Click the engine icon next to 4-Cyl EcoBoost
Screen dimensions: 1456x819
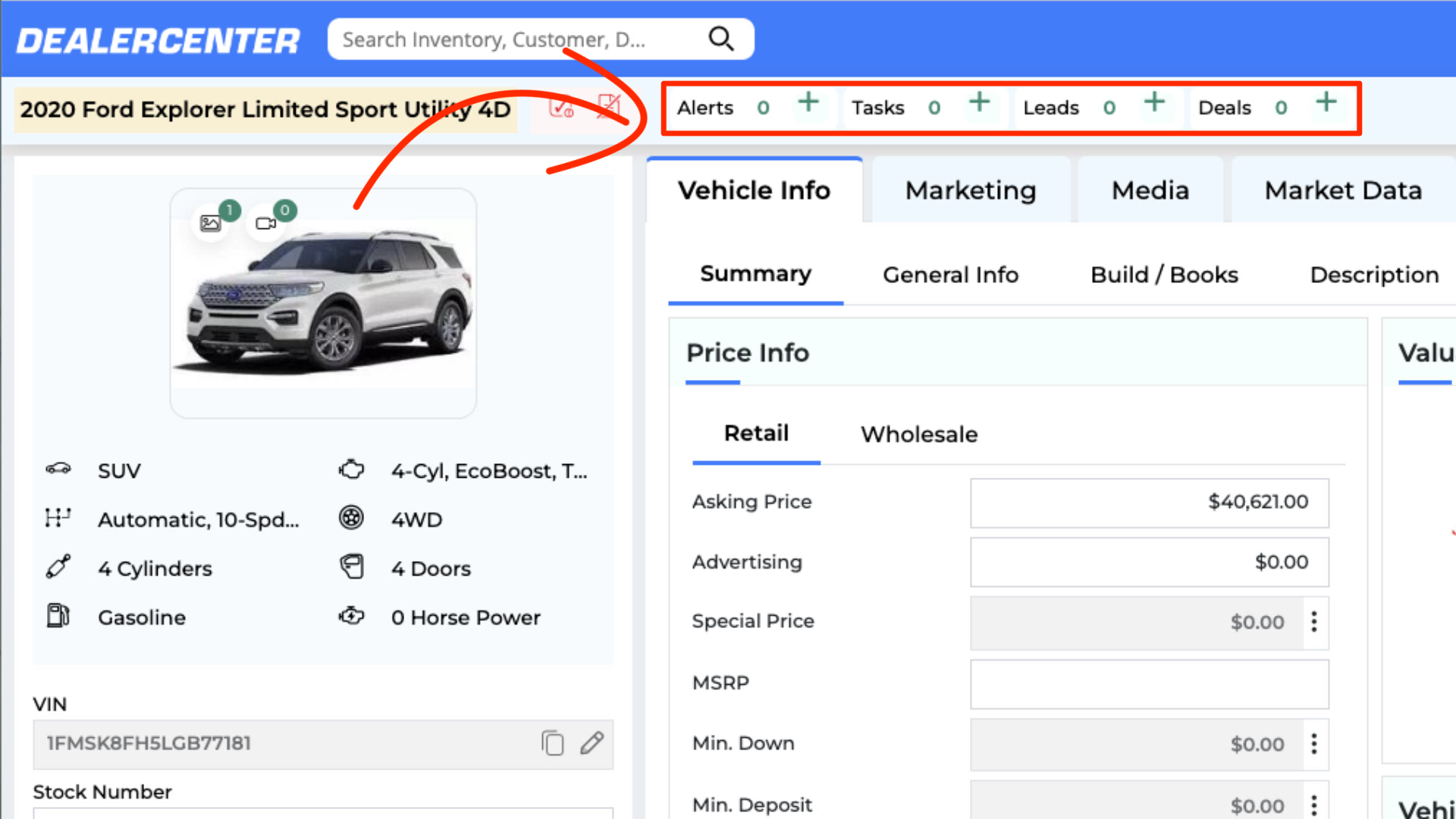tap(351, 469)
